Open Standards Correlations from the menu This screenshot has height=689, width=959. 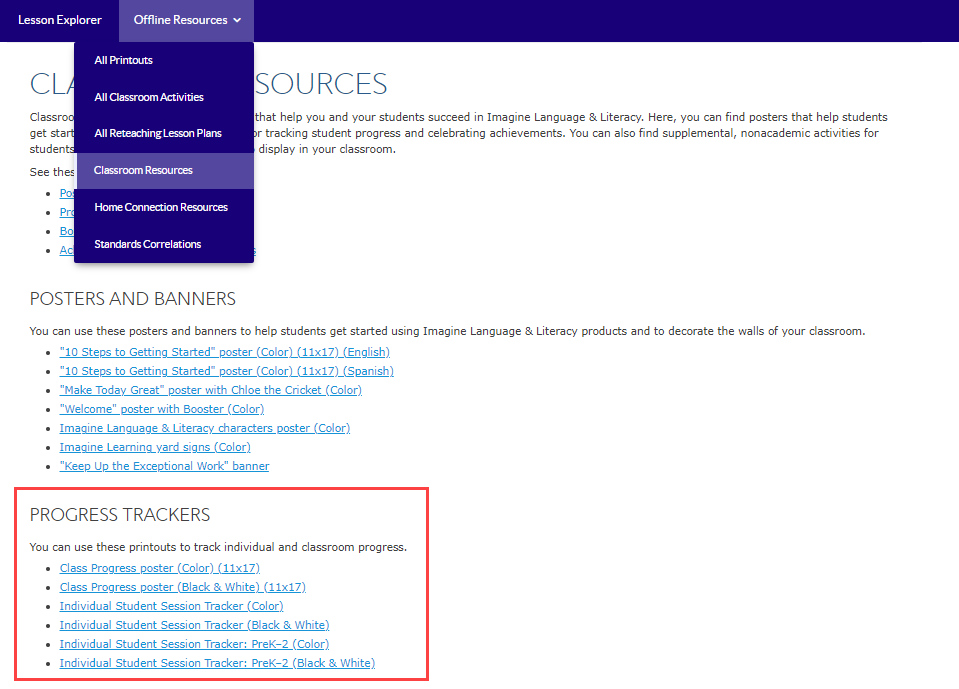[148, 244]
